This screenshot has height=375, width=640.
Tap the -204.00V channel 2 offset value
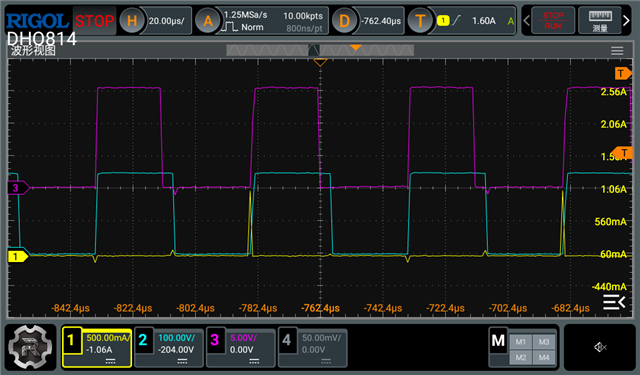[x=176, y=350]
